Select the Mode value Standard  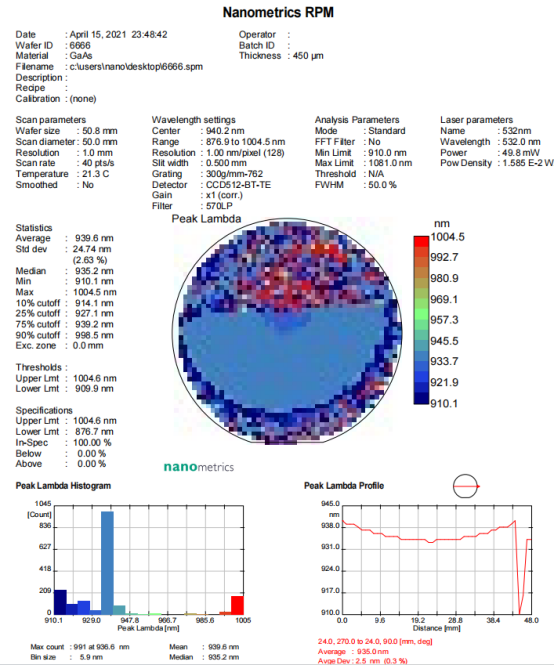(x=387, y=131)
